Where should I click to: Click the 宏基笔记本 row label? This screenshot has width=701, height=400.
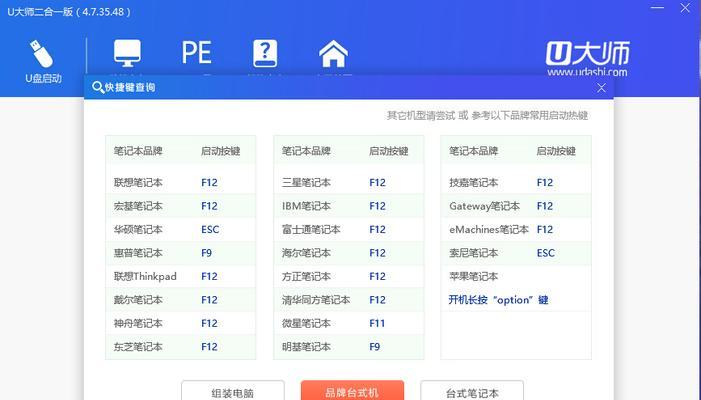(138, 206)
